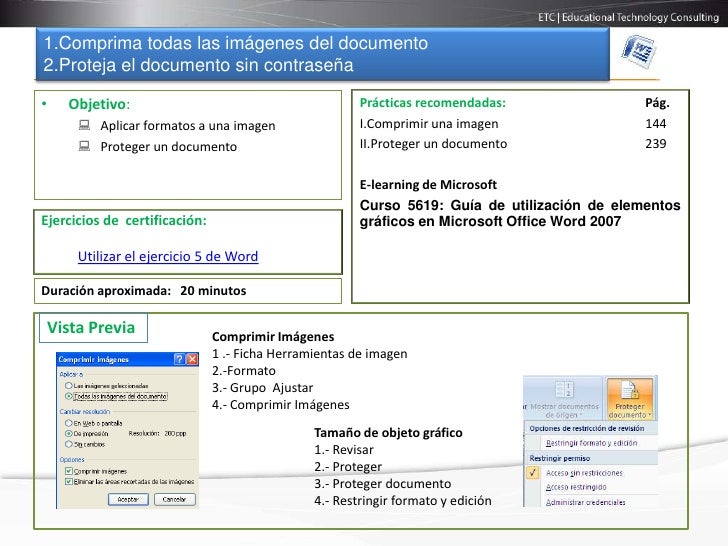
Task: Close the Comprimir imágenes dialog
Action: coord(192,359)
